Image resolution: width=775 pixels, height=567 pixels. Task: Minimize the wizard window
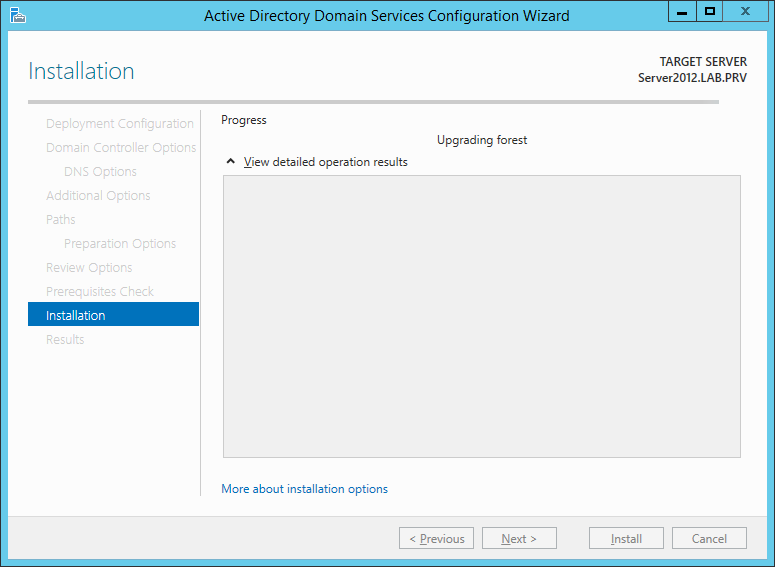pyautogui.click(x=682, y=12)
